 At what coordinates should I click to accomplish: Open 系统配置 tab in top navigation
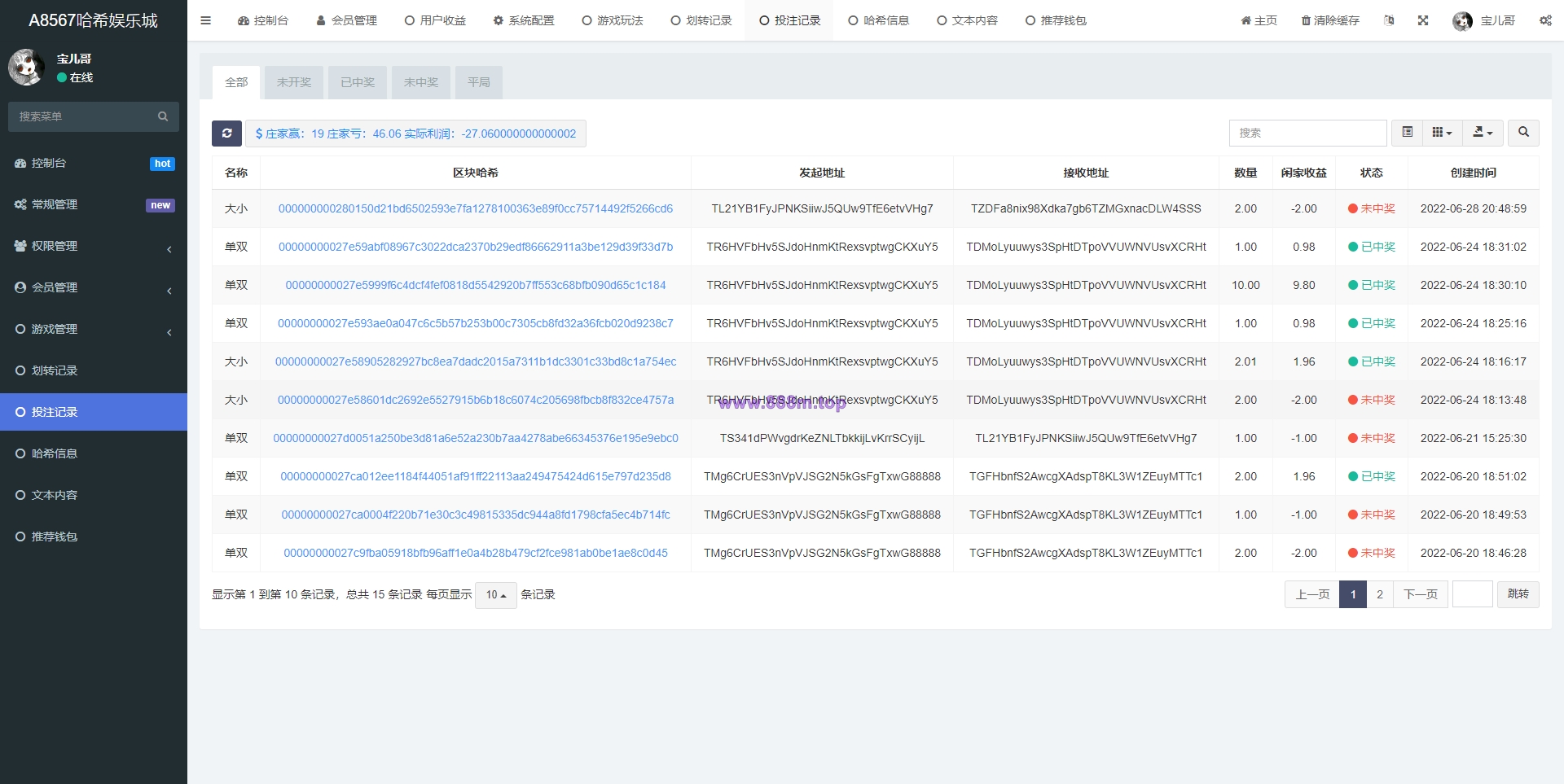point(524,20)
